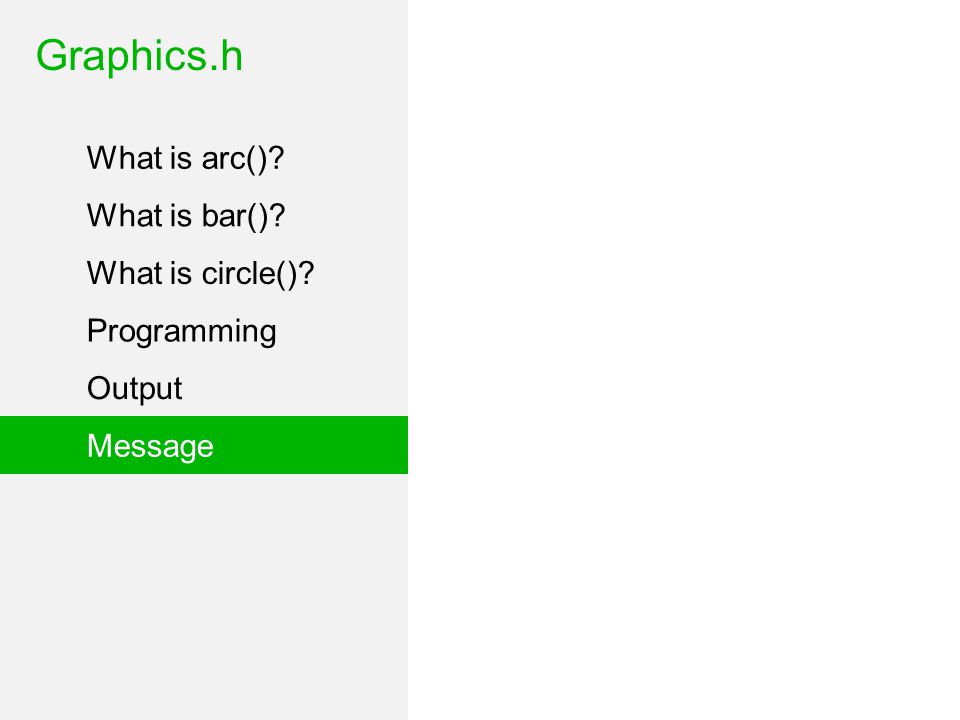The image size is (960, 720).
Task: Select the Output menu item
Action: [x=135, y=388]
